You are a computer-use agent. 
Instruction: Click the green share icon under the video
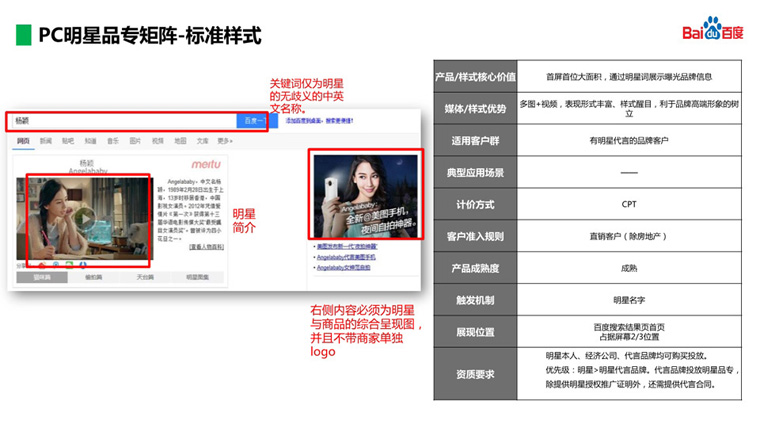tap(69, 265)
